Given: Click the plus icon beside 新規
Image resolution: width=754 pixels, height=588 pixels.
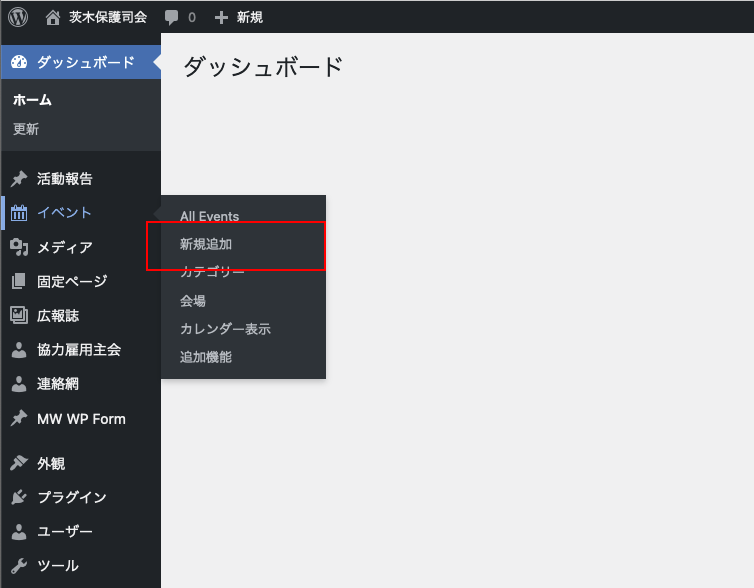Looking at the screenshot, I should (x=221, y=18).
